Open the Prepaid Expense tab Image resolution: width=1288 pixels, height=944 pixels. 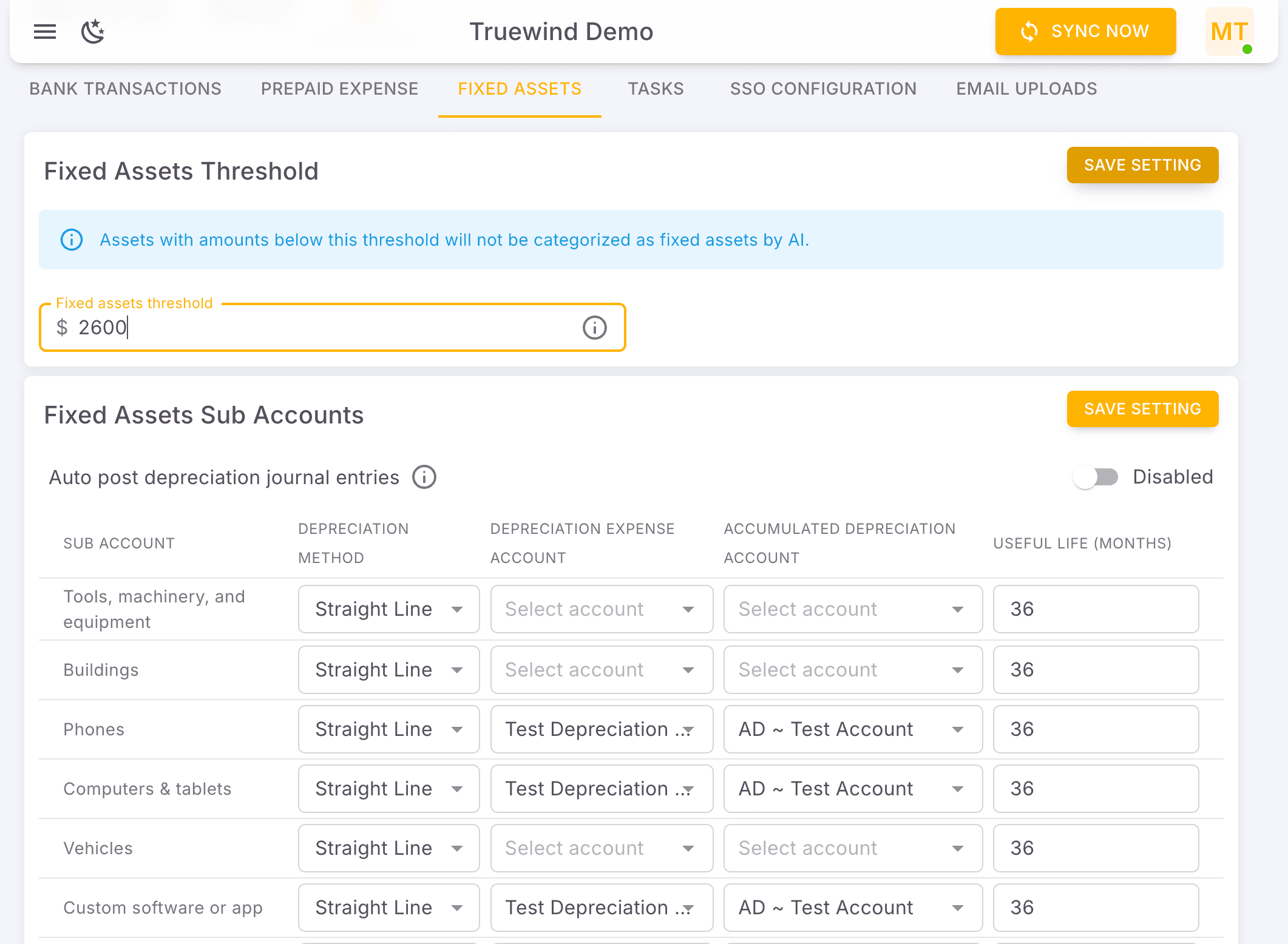coord(339,89)
